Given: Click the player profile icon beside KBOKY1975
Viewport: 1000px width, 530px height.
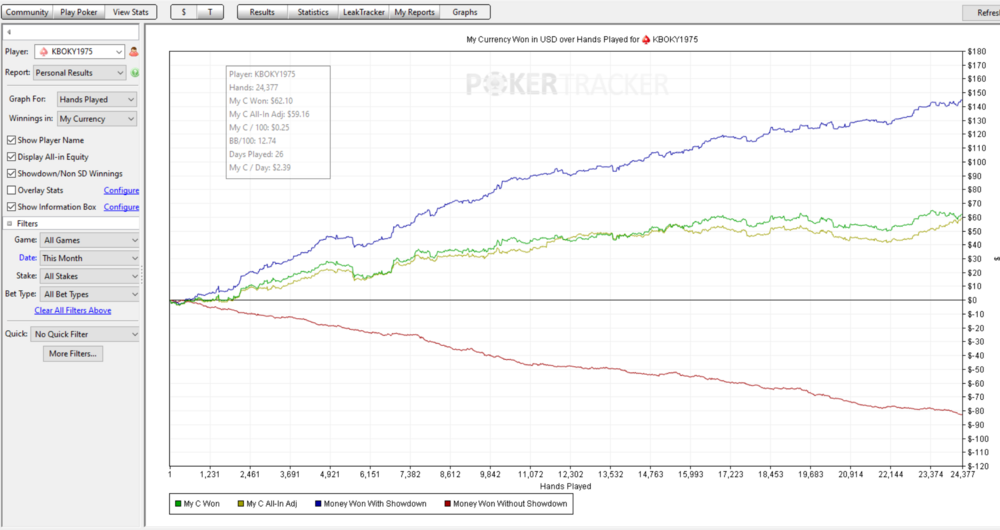Looking at the screenshot, I should [134, 51].
